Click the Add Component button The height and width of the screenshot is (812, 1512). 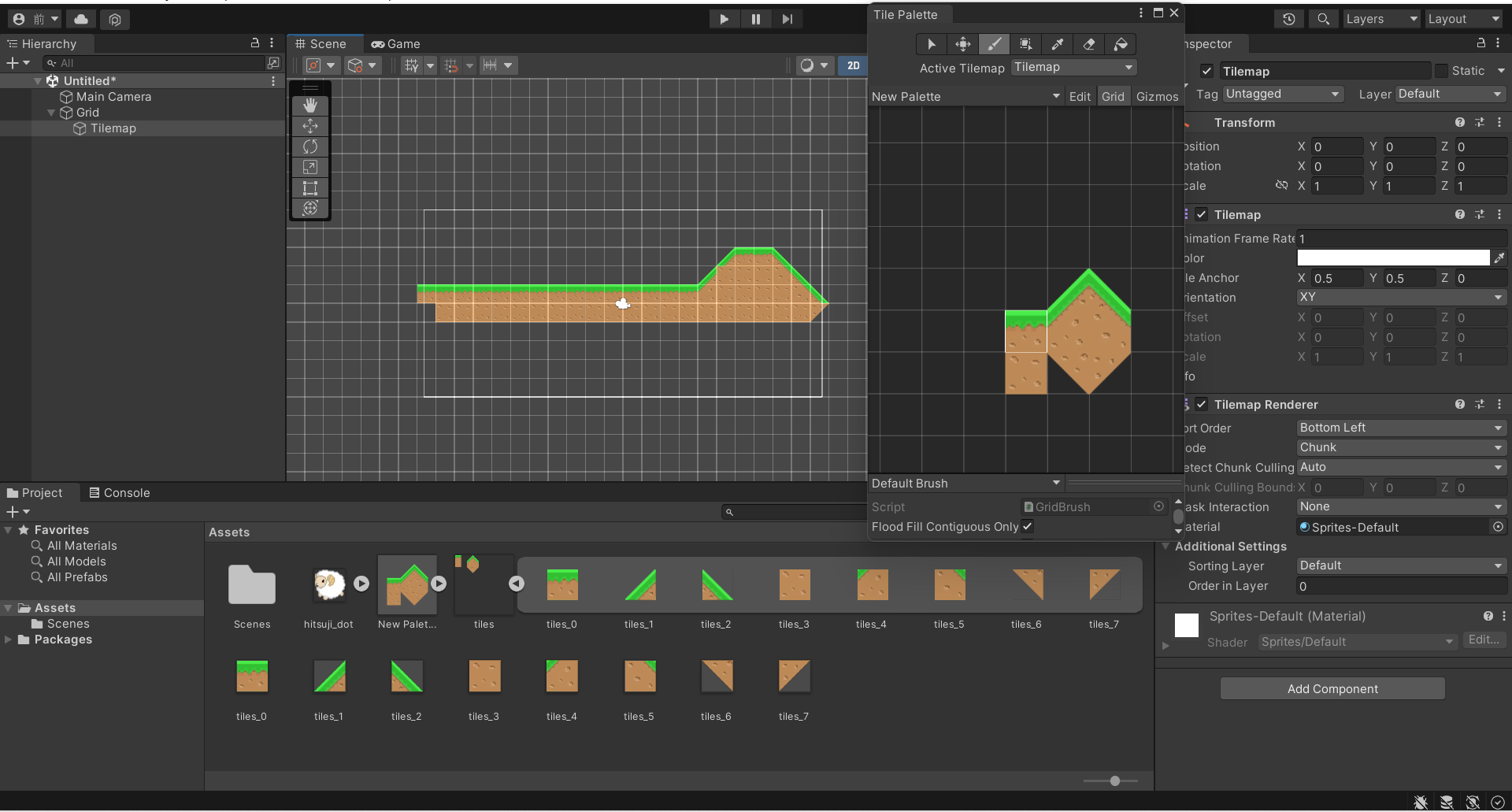coord(1332,689)
